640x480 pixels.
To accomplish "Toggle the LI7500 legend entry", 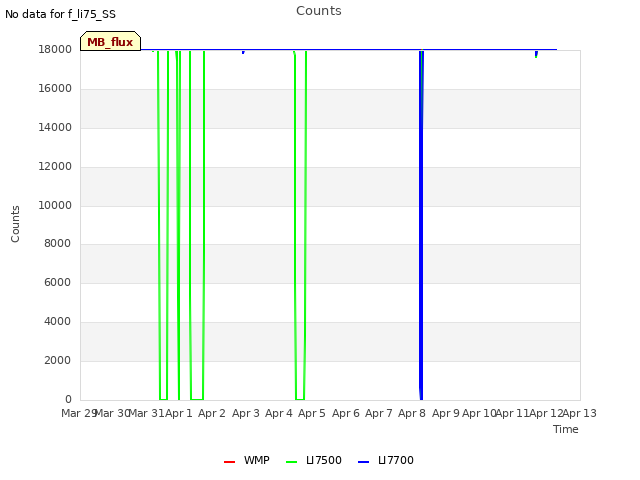I will click(x=313, y=460).
